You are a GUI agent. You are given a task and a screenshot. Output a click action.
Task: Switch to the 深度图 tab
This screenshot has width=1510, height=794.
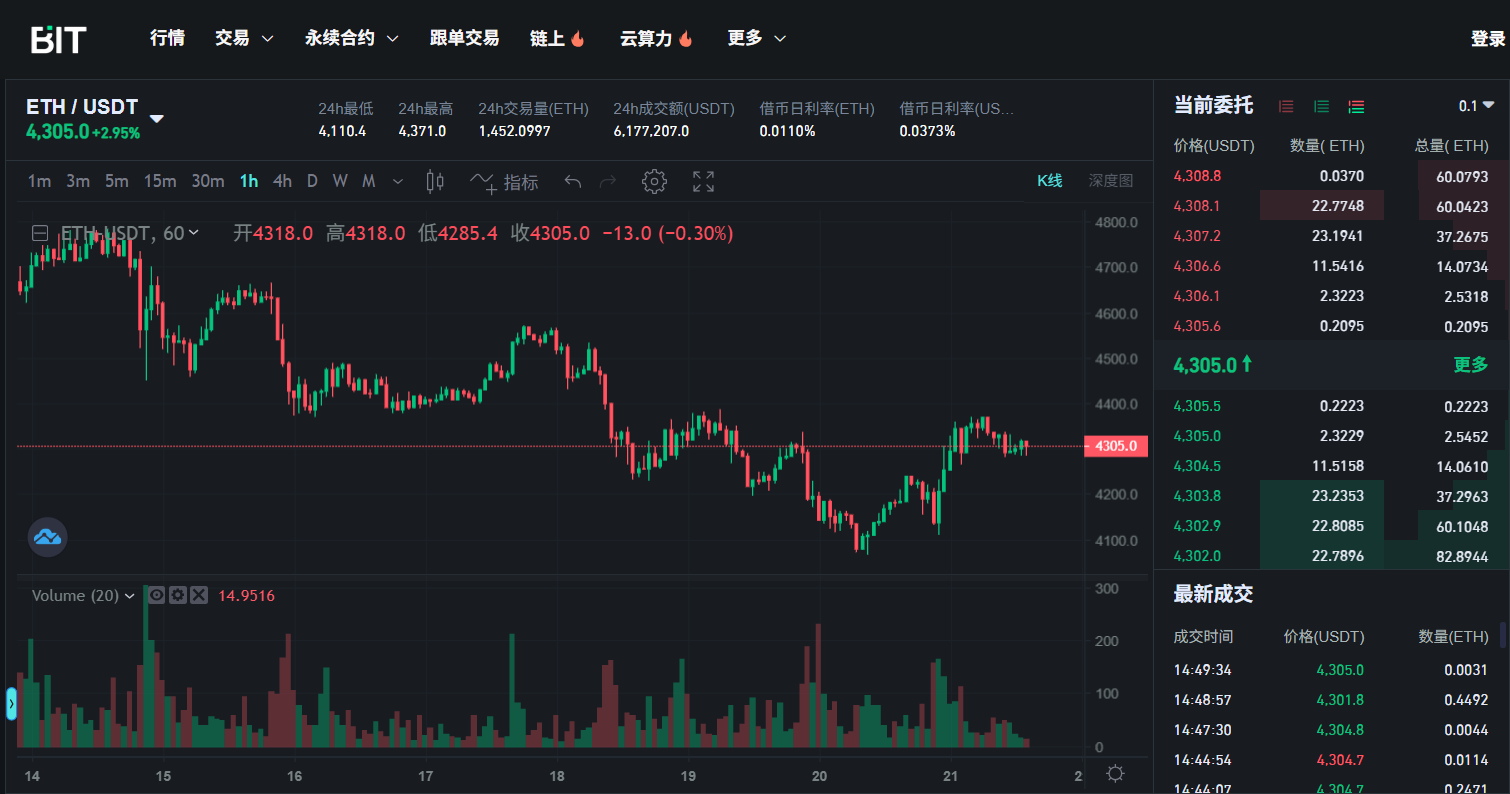(1110, 181)
